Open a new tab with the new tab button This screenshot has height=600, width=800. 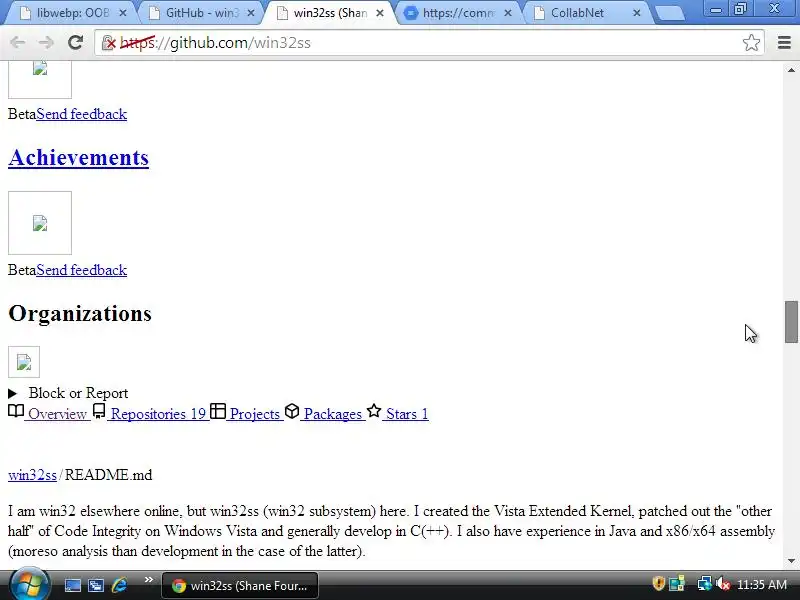[670, 13]
